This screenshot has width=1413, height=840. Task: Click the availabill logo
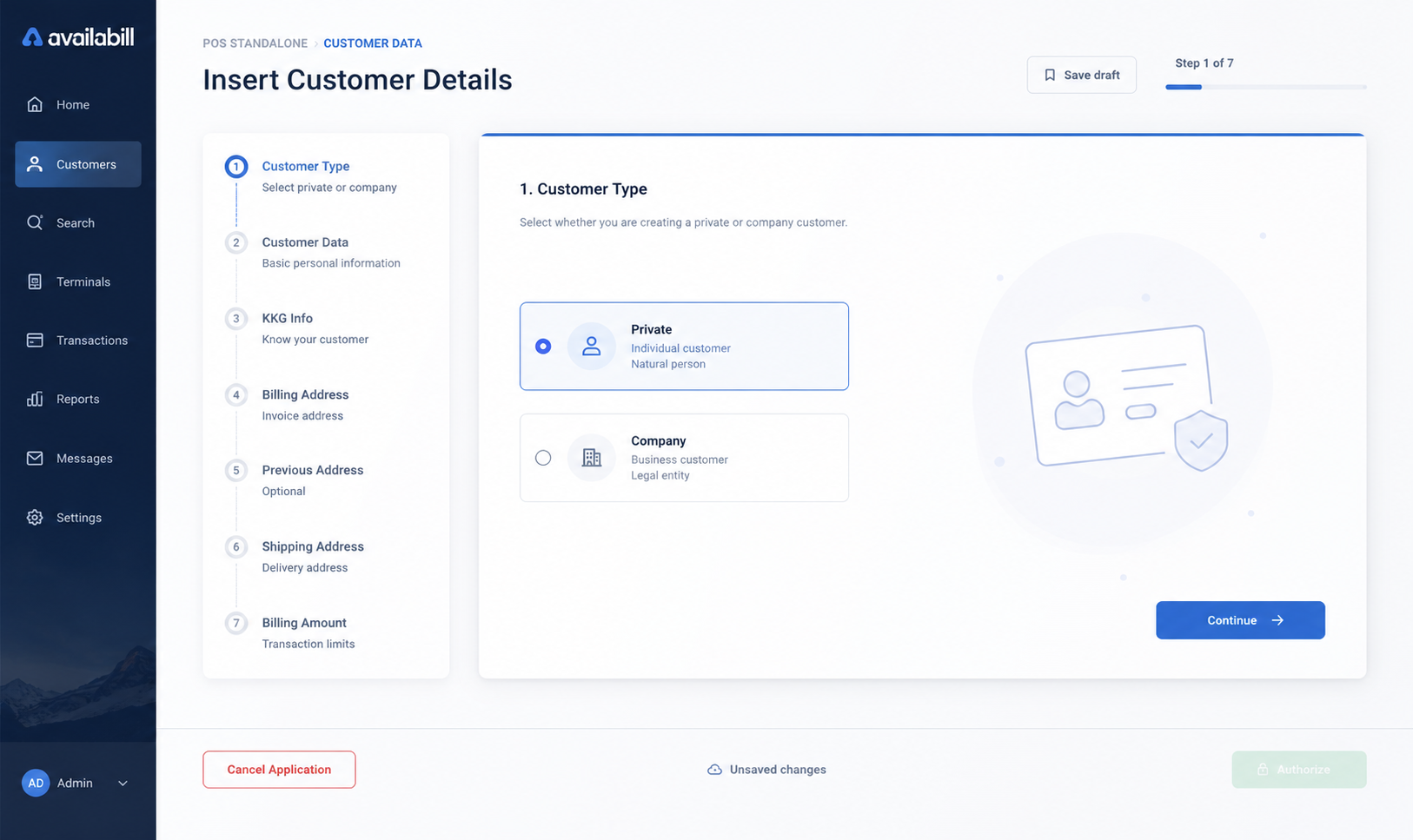pos(78,36)
